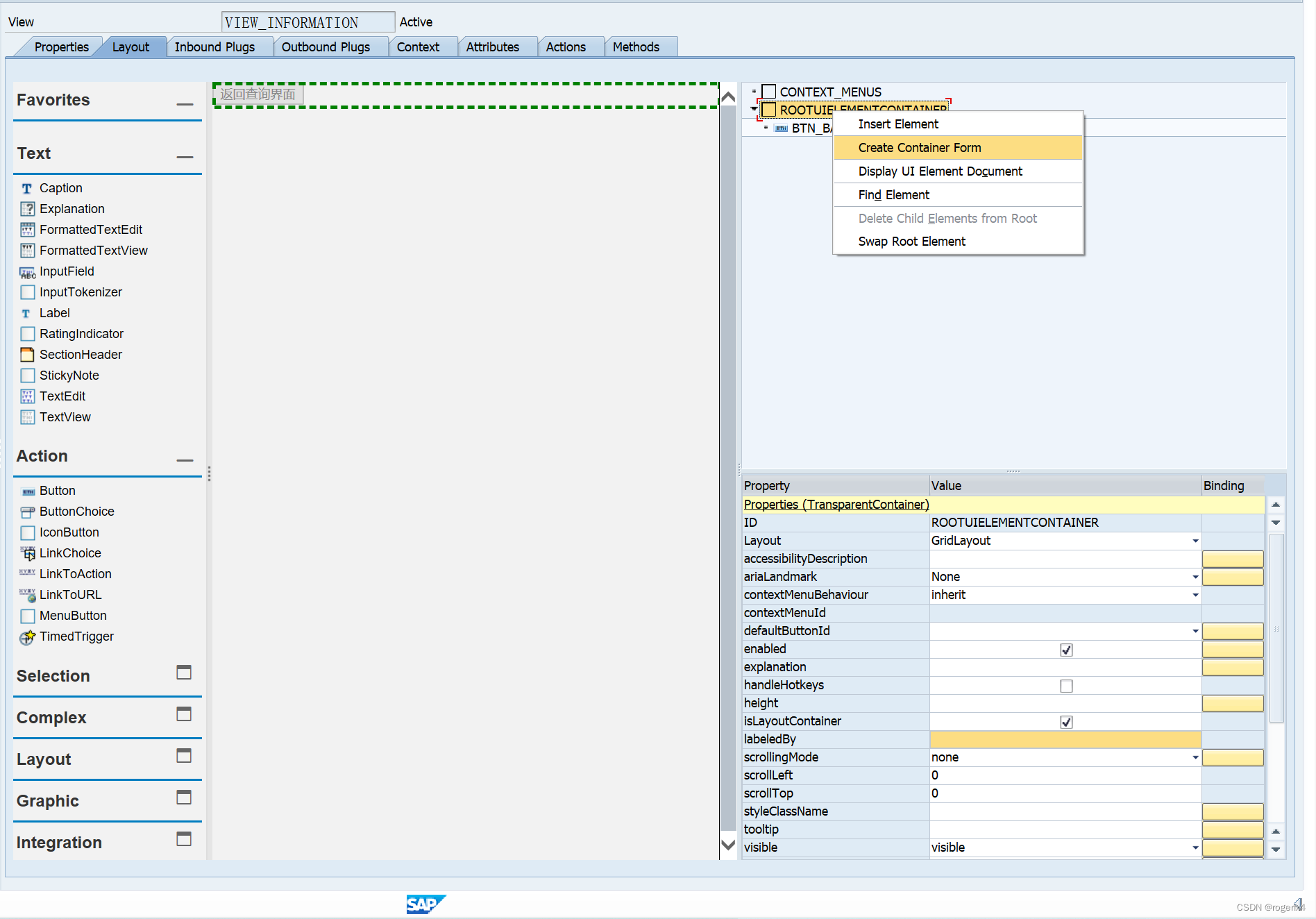The width and height of the screenshot is (1316, 919).
Task: Select the InputTokenizer icon
Action: tap(27, 292)
